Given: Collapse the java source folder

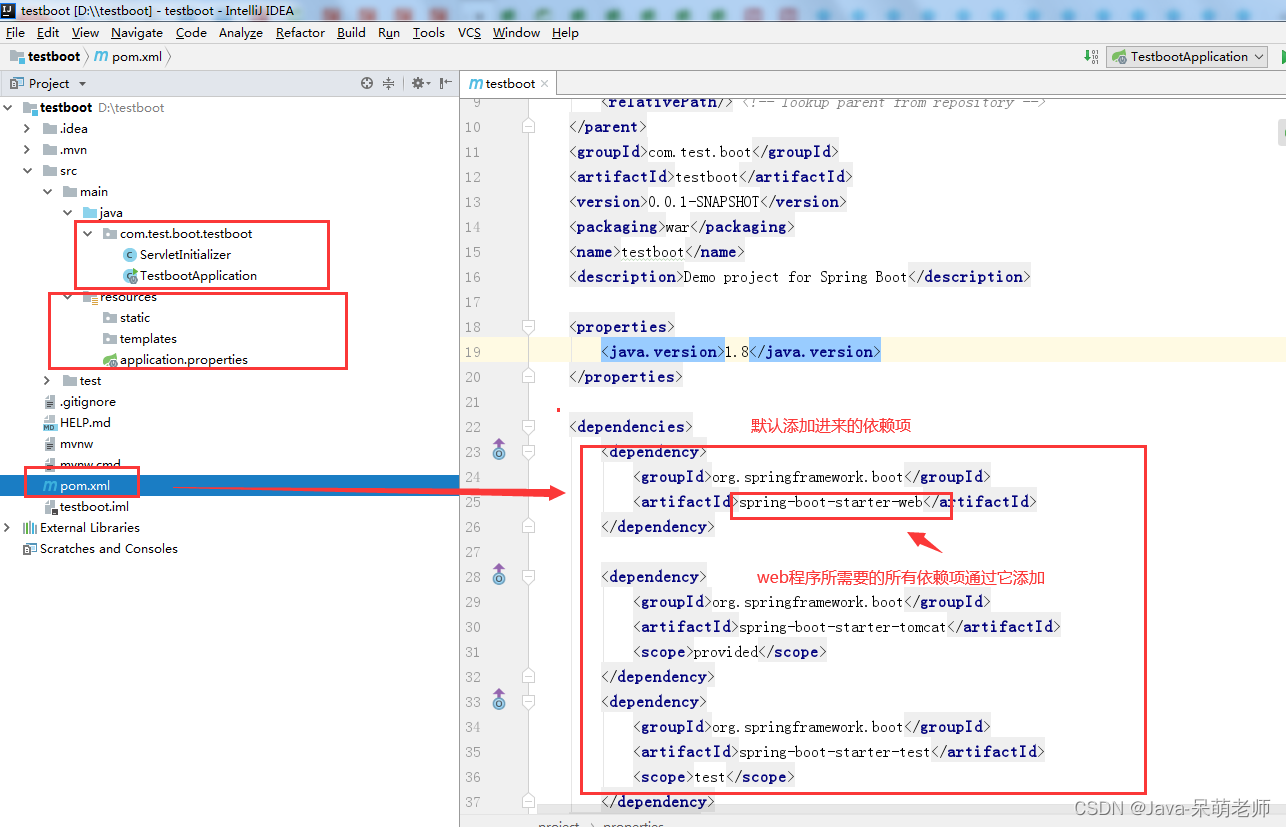Looking at the screenshot, I should click(x=68, y=213).
